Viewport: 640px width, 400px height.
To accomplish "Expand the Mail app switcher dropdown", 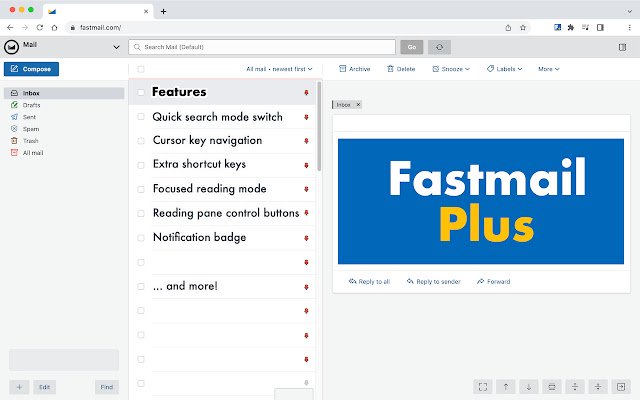I will point(116,47).
